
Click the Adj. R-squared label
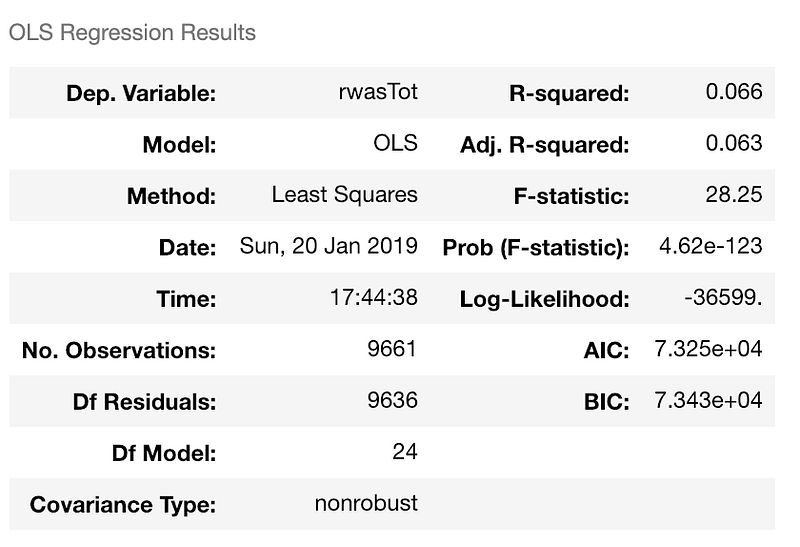(545, 145)
